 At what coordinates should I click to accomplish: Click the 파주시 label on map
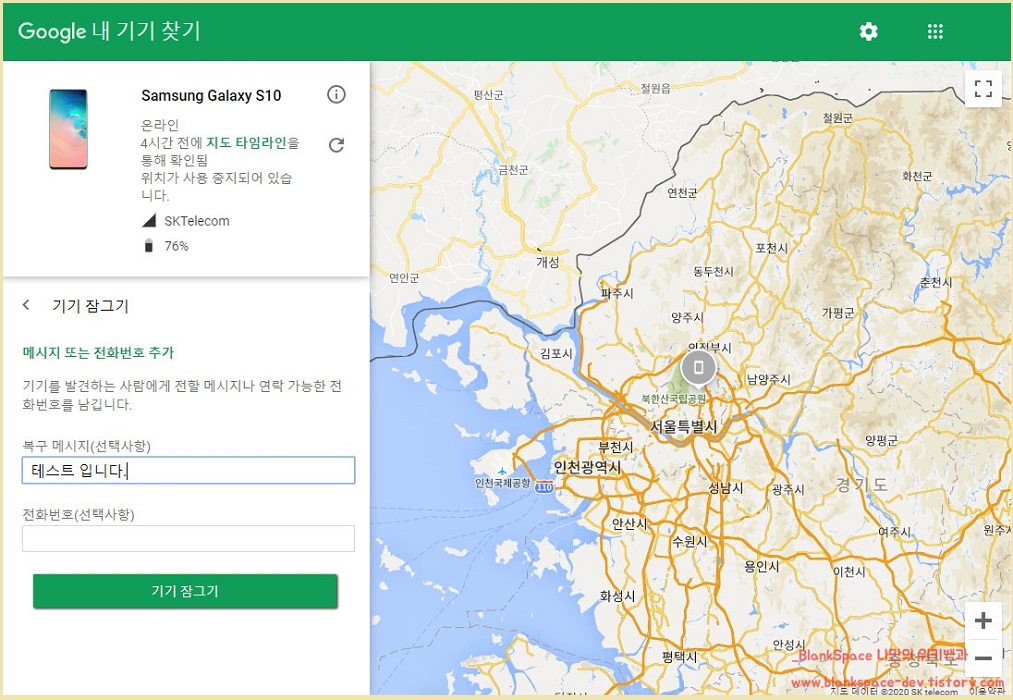click(x=617, y=293)
